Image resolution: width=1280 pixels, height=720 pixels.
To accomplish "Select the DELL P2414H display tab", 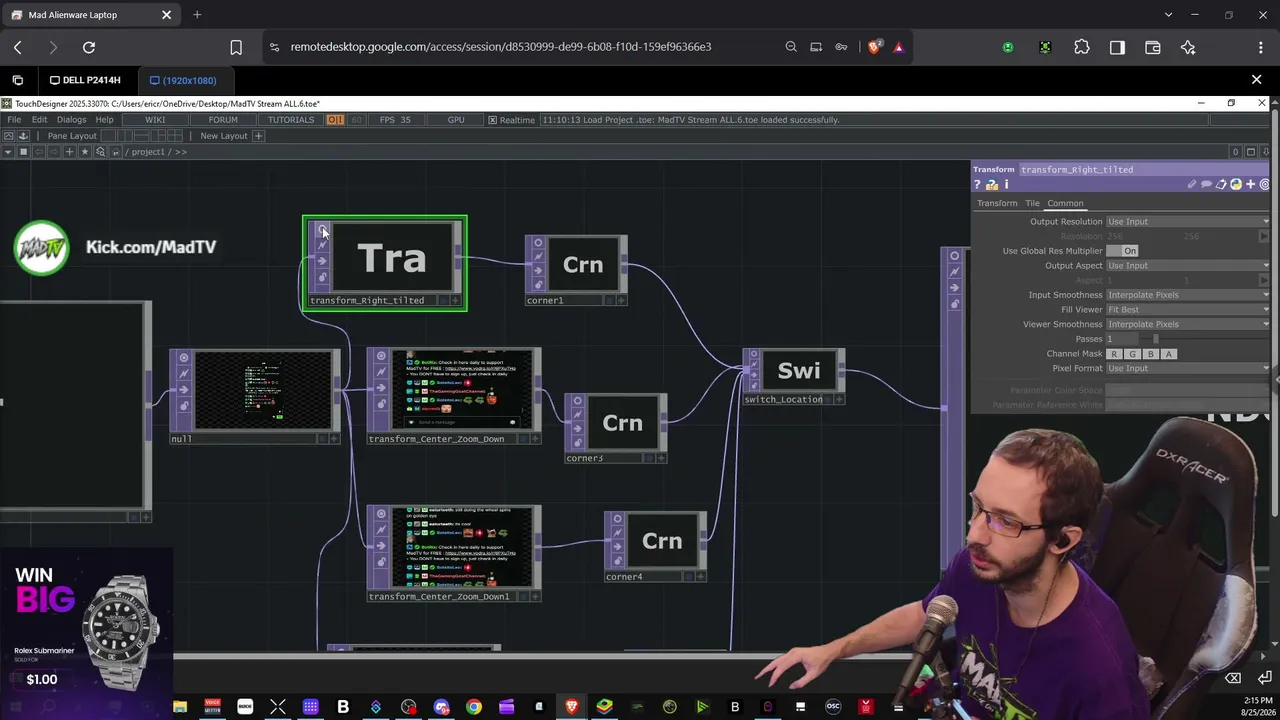I will (85, 80).
